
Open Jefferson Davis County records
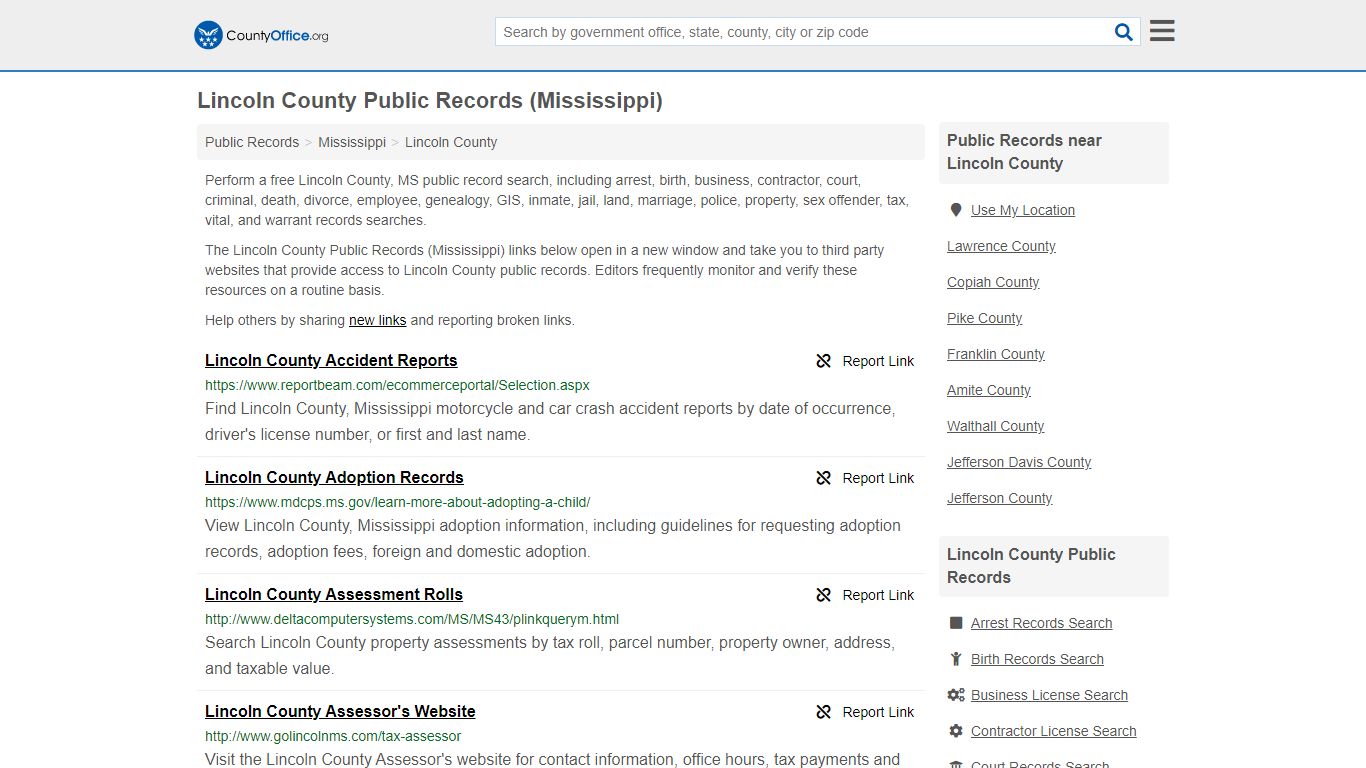(x=1019, y=462)
